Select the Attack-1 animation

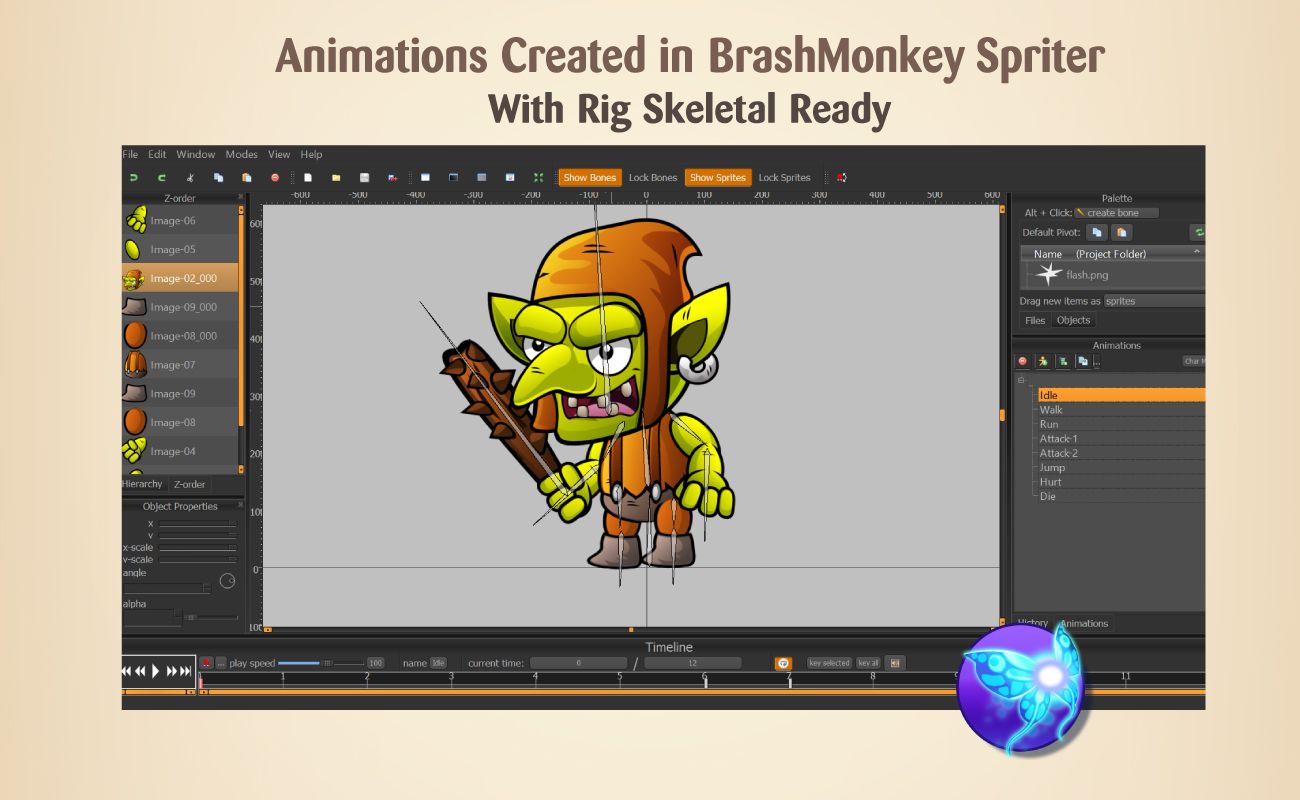(x=1121, y=439)
